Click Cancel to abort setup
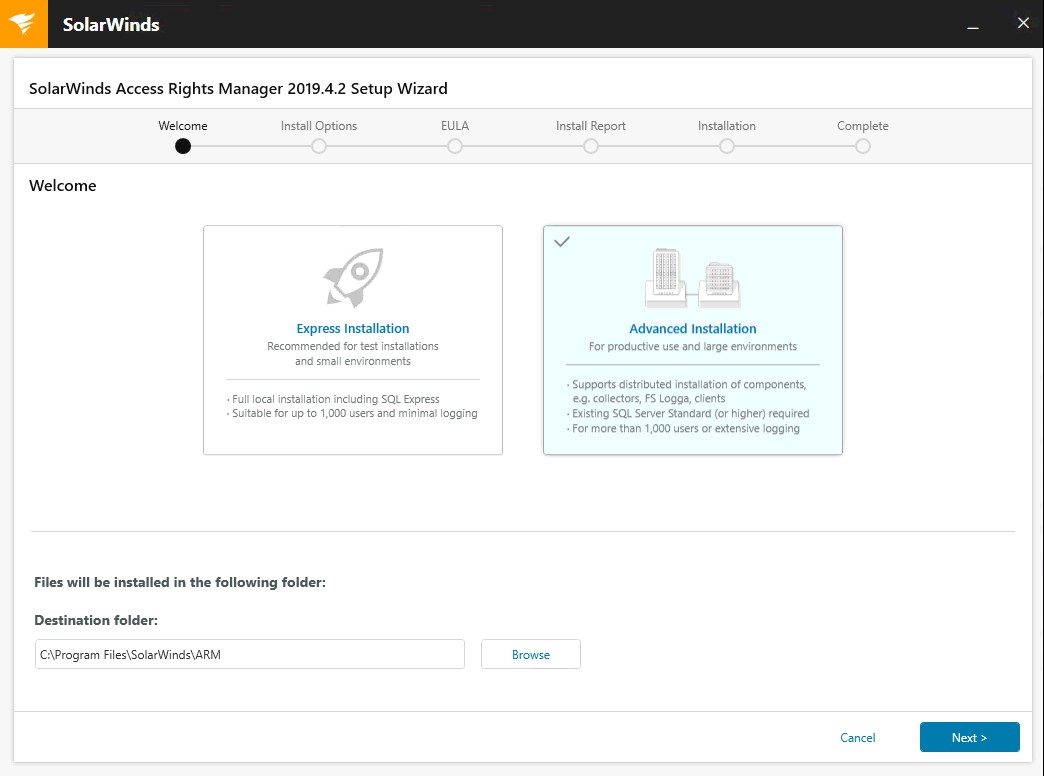Screen dimensions: 1044x776 point(858,737)
